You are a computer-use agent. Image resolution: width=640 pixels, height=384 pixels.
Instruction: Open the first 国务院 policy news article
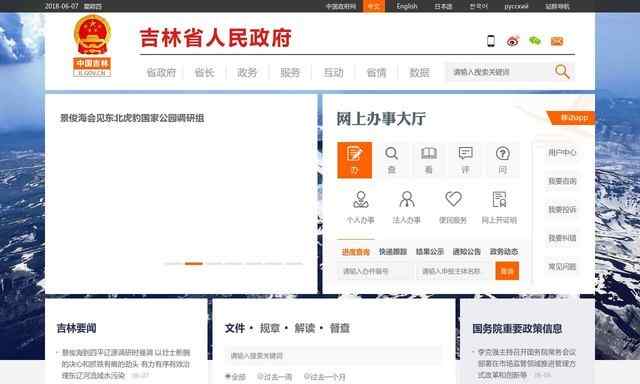click(527, 363)
